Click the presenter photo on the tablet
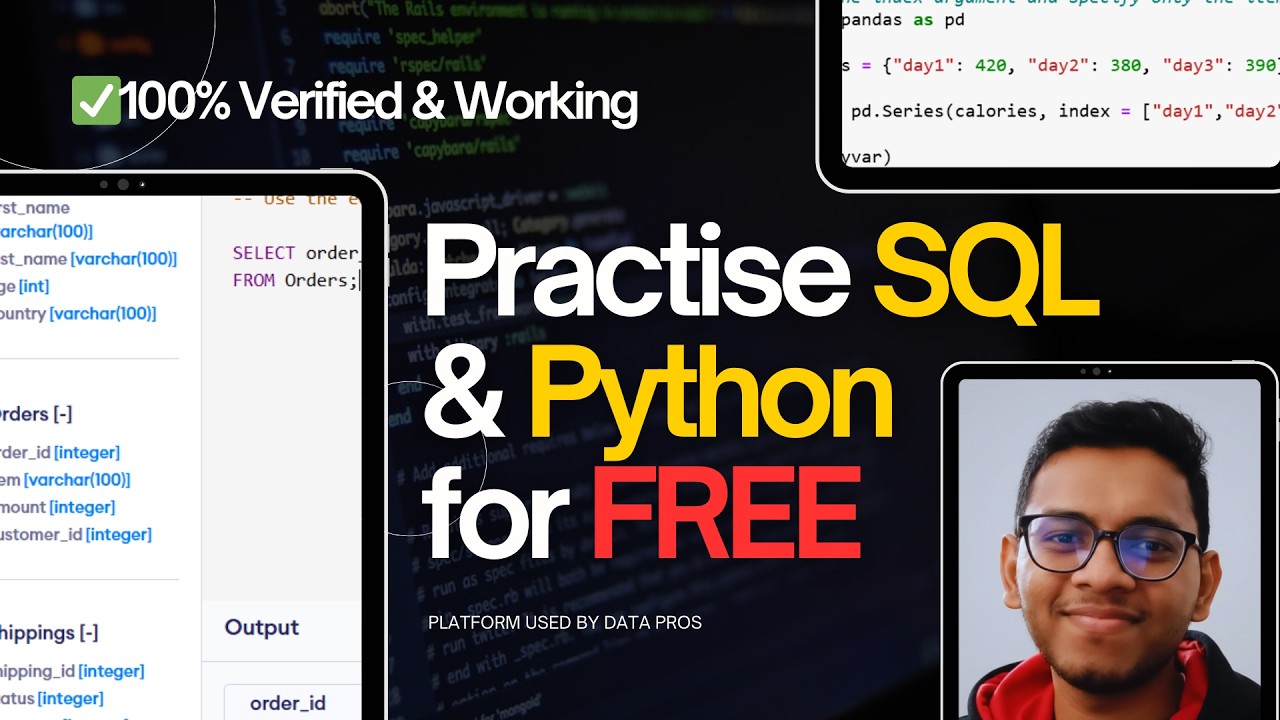This screenshot has height=720, width=1280. 1109,549
